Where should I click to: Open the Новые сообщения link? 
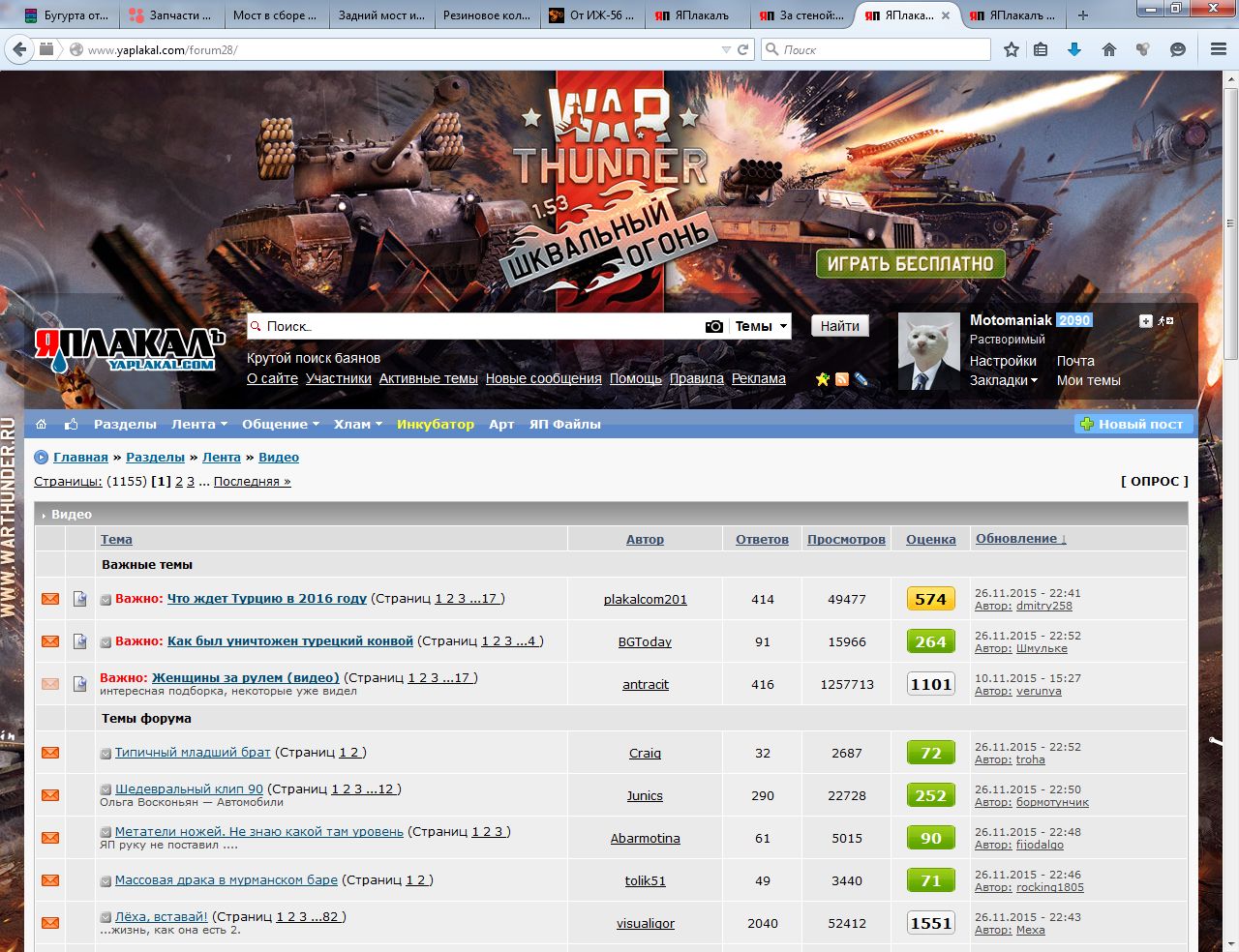tap(544, 378)
